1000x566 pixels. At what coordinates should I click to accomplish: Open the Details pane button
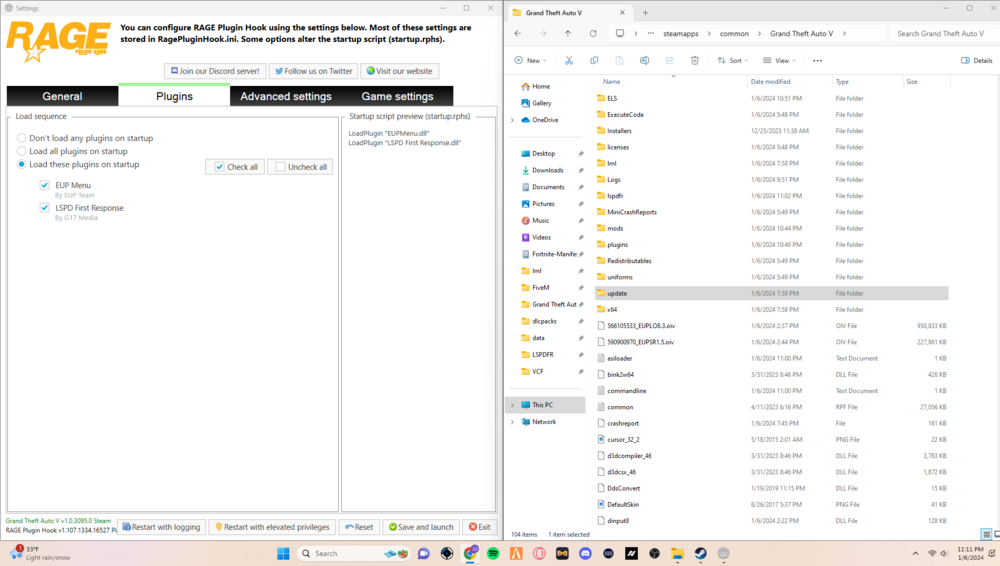coord(976,61)
